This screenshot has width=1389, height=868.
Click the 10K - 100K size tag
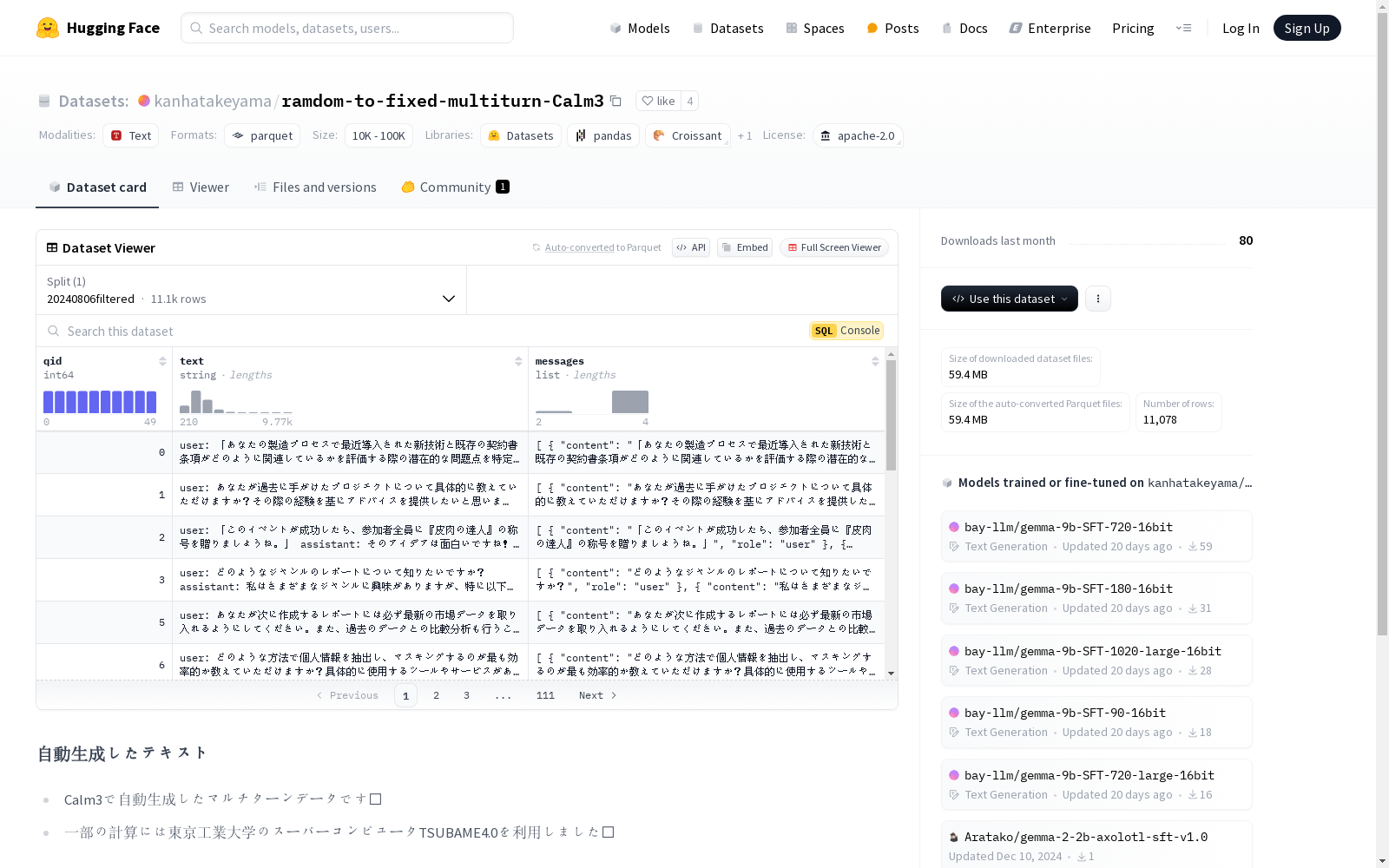point(379,135)
